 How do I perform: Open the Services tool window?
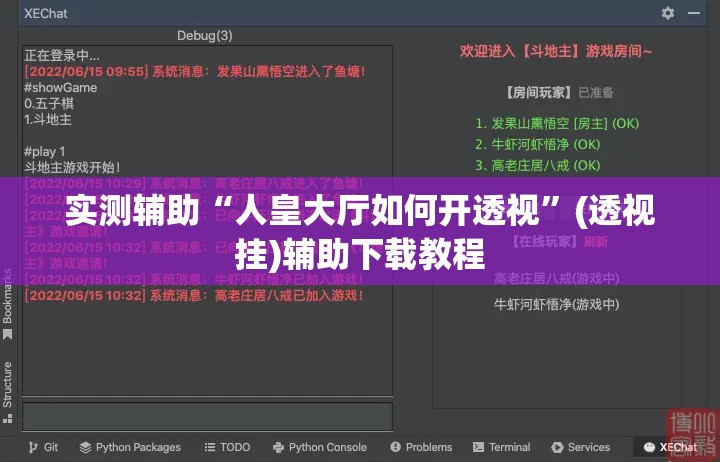click(581, 447)
